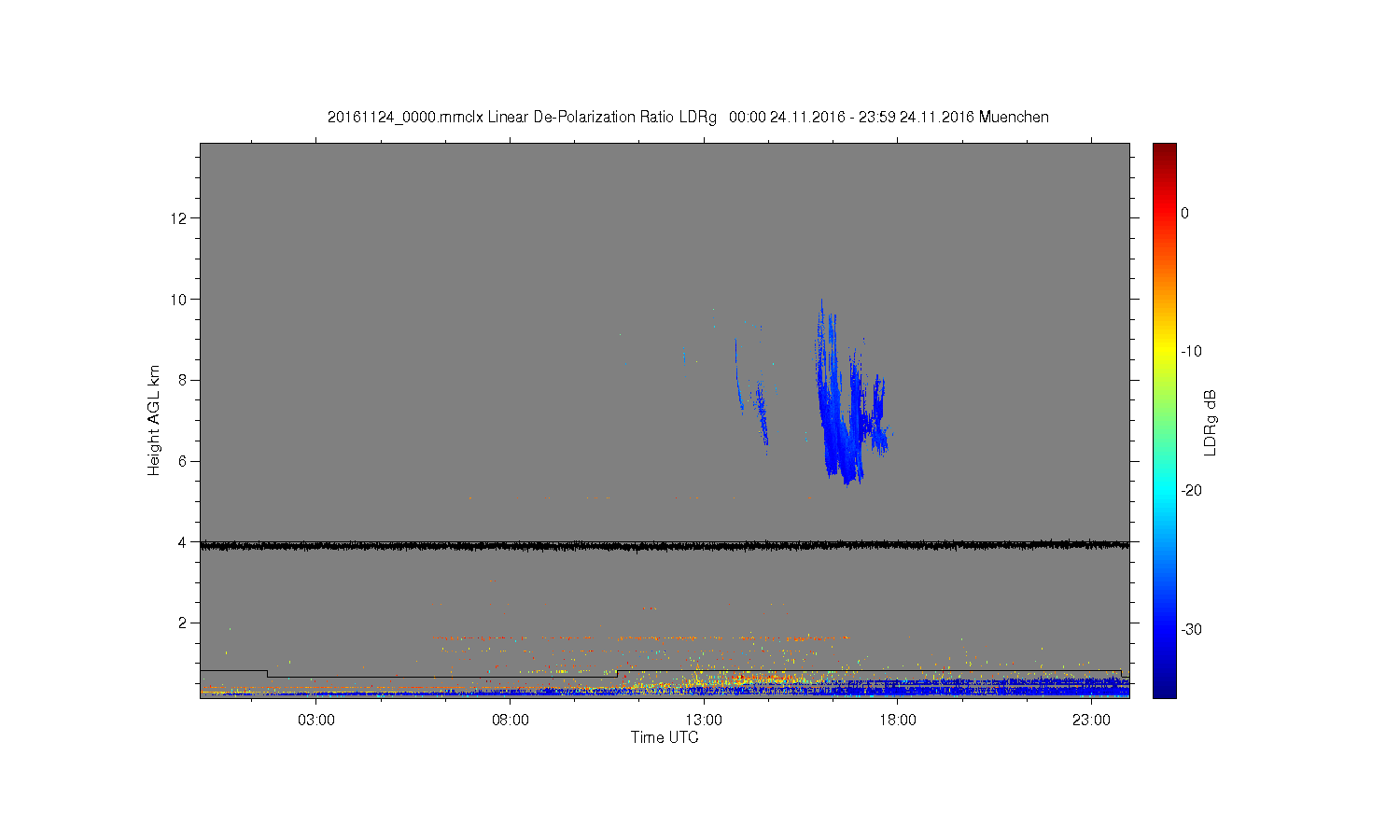The image size is (1400, 840).
Task: Click the 'Height AGL km' axis label
Action: pos(154,420)
